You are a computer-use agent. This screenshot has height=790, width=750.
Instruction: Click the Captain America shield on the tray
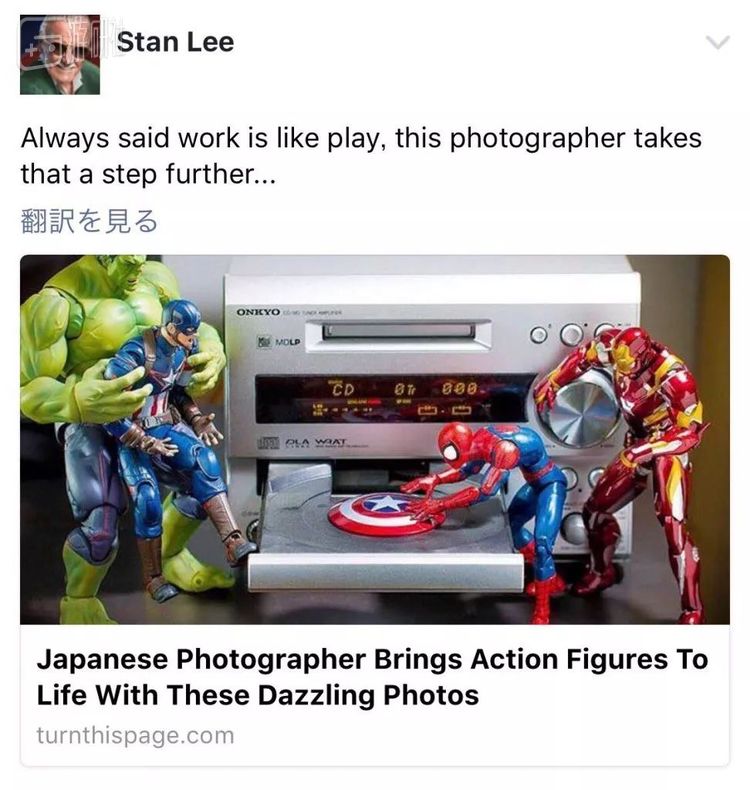pos(386,514)
